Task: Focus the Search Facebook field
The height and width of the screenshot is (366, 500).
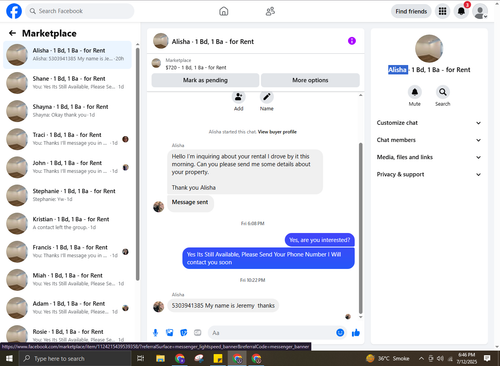Action: (x=80, y=11)
